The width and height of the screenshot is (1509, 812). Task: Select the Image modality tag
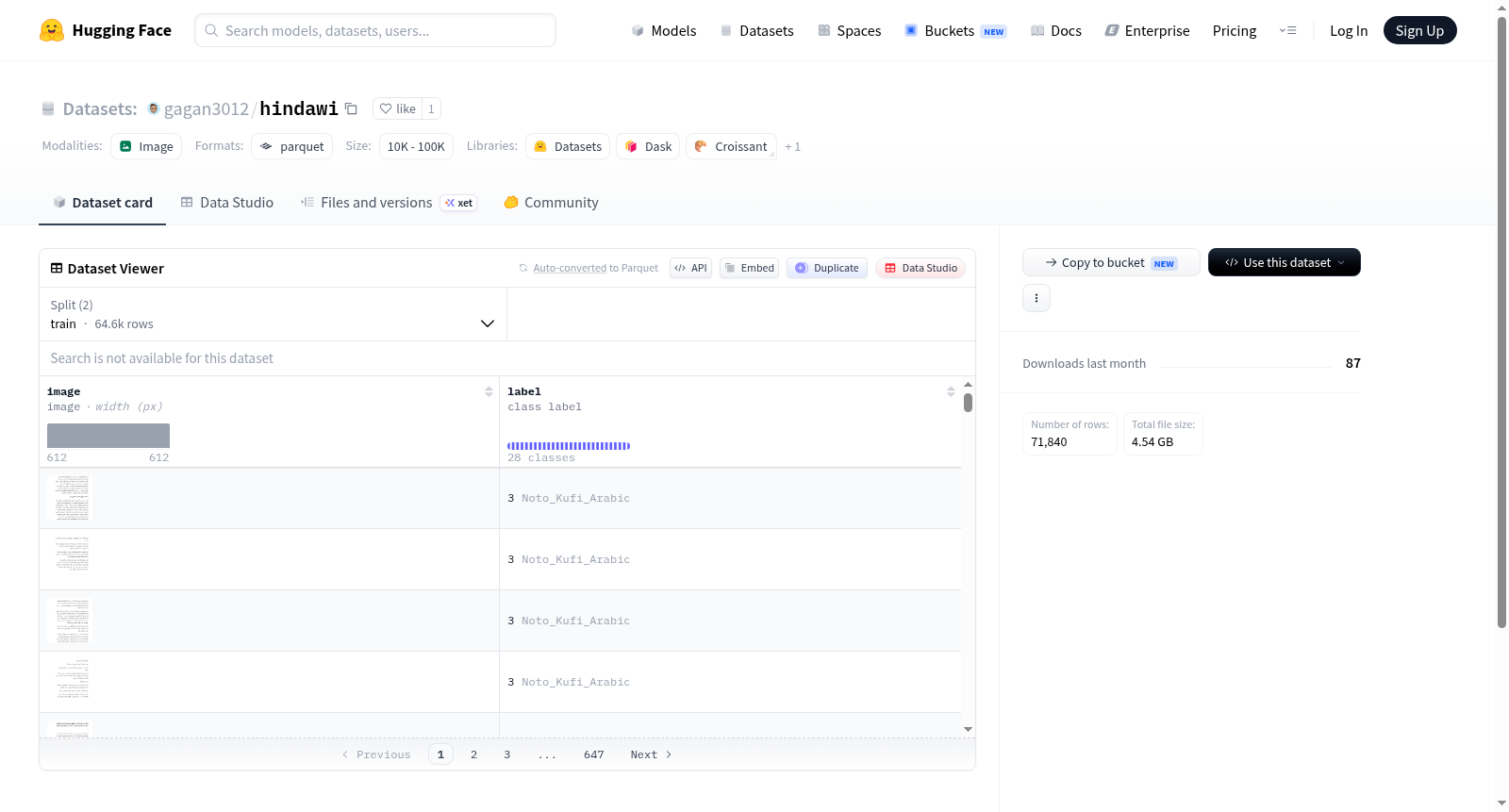point(146,146)
